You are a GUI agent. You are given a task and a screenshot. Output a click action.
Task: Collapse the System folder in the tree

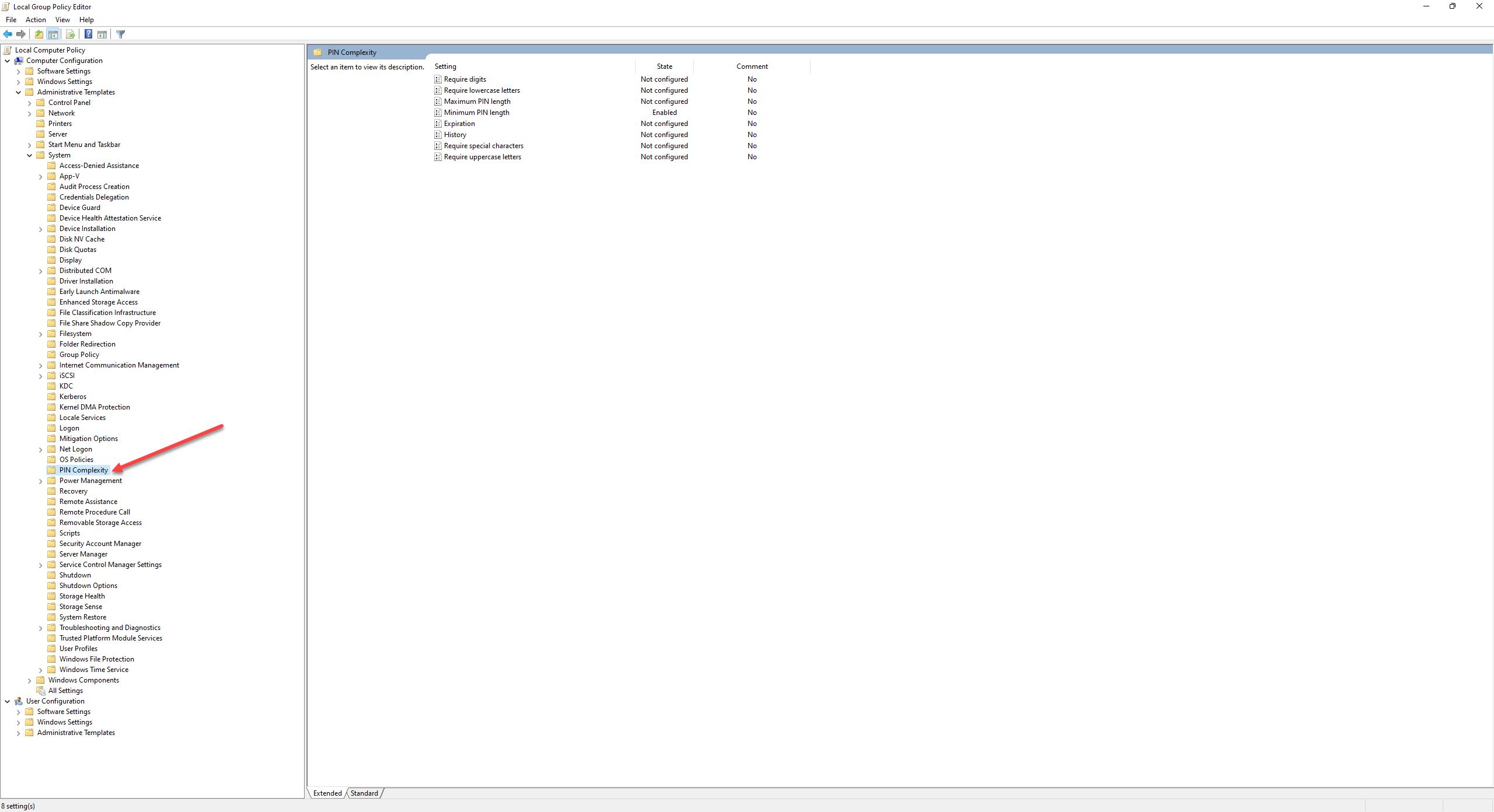point(30,156)
